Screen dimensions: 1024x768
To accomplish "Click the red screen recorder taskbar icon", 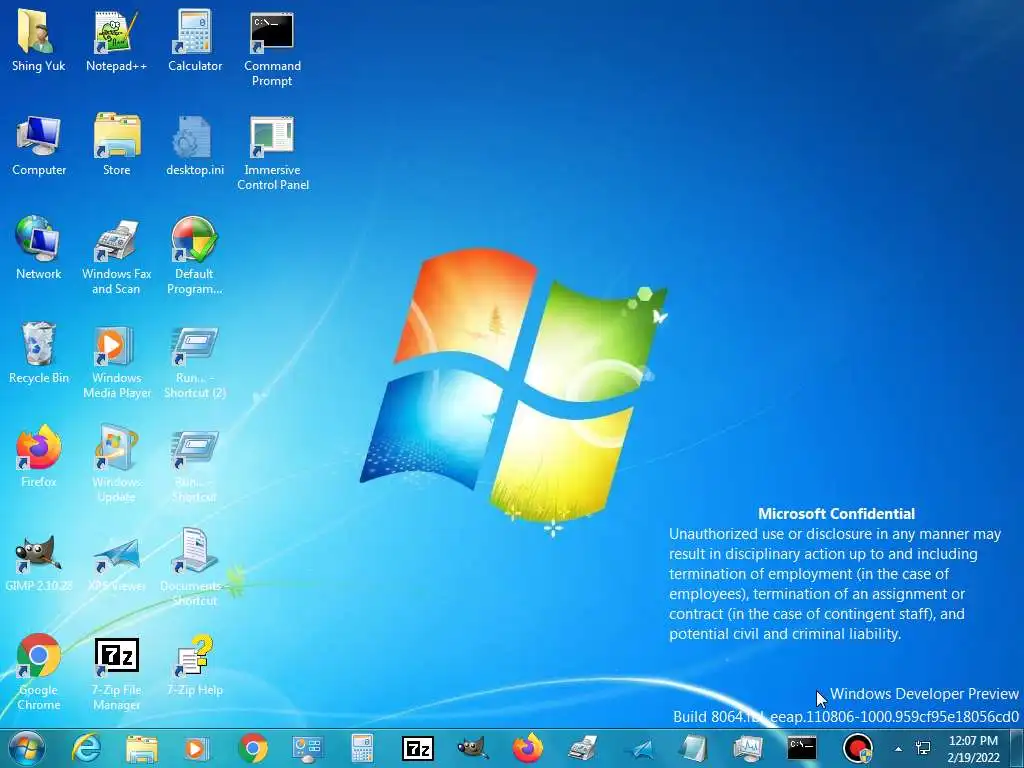I will point(857,748).
